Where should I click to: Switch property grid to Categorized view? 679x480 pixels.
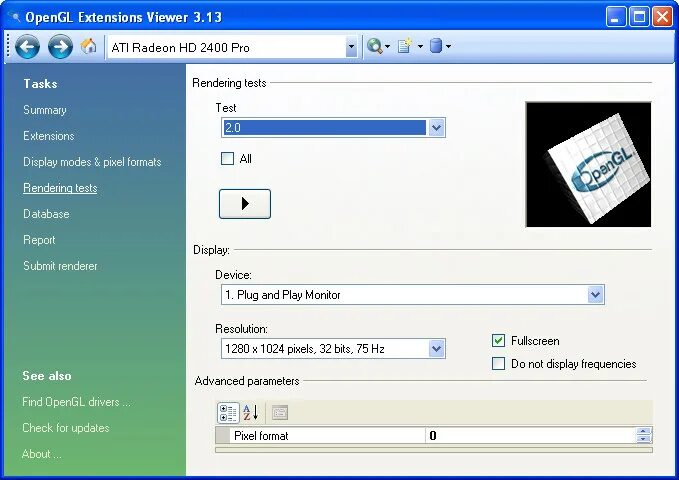pos(228,412)
